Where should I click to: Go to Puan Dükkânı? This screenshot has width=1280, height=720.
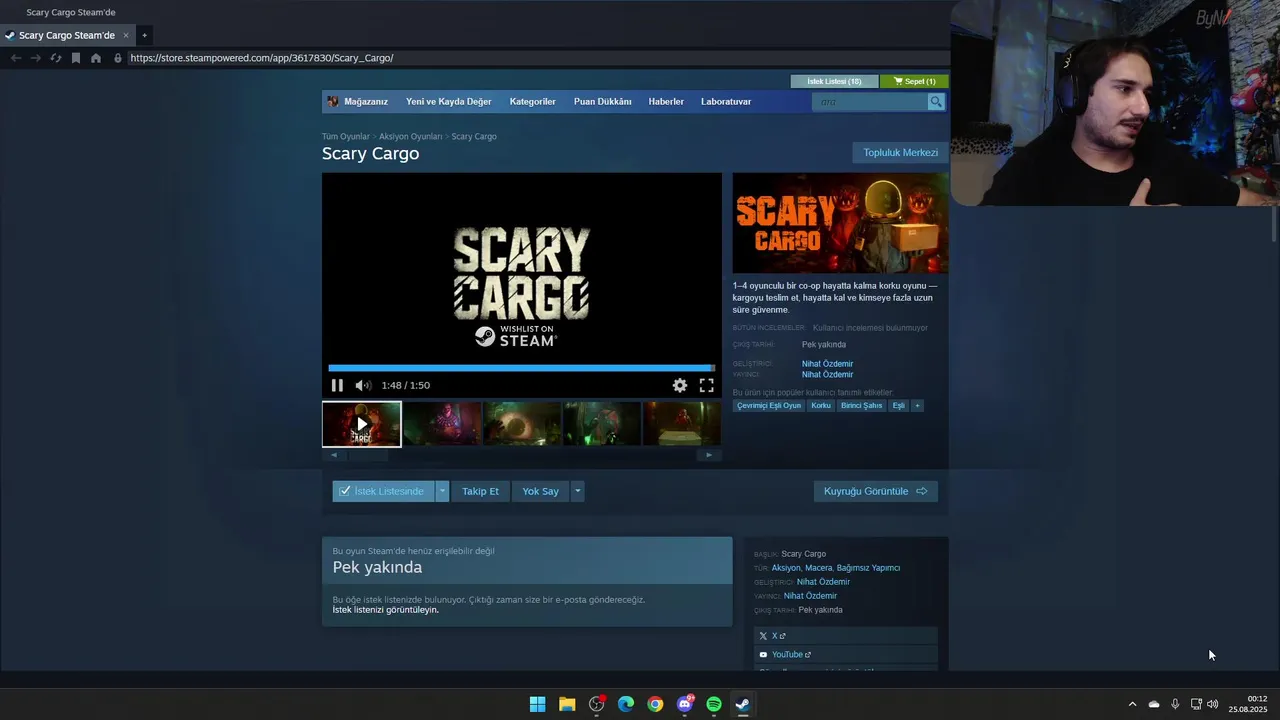602,101
